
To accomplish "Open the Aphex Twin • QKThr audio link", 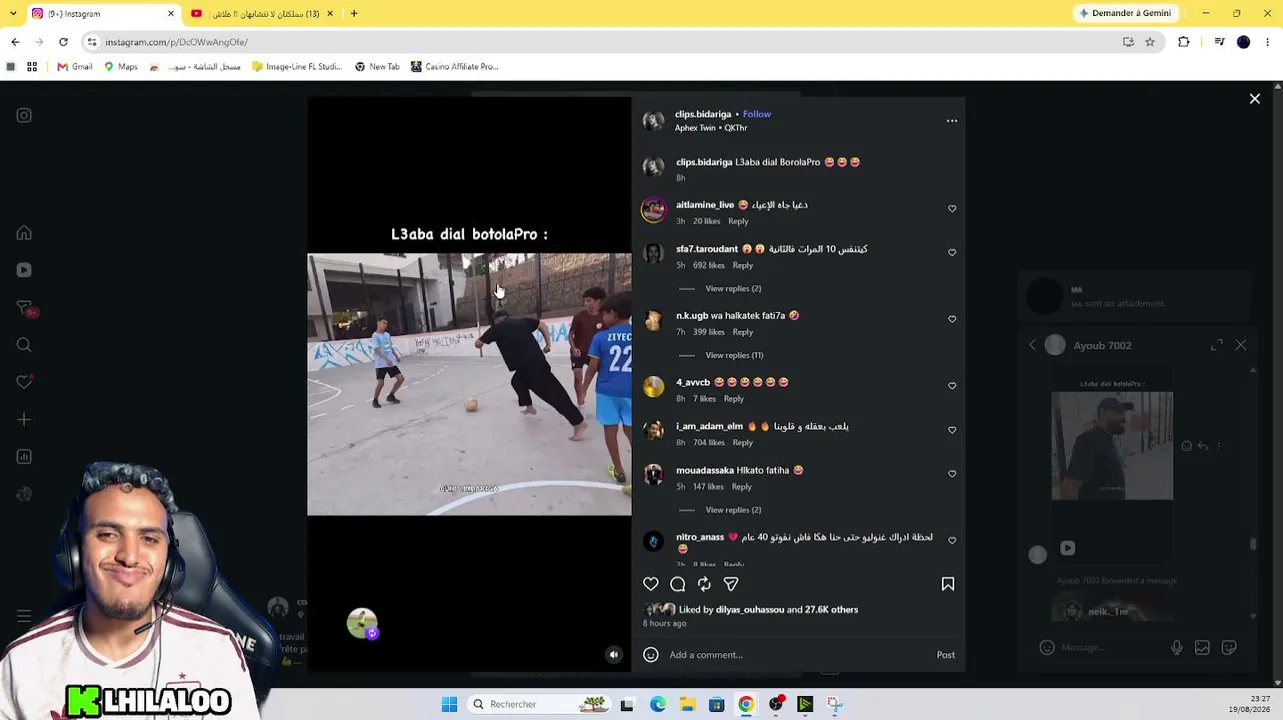I will click(x=711, y=128).
